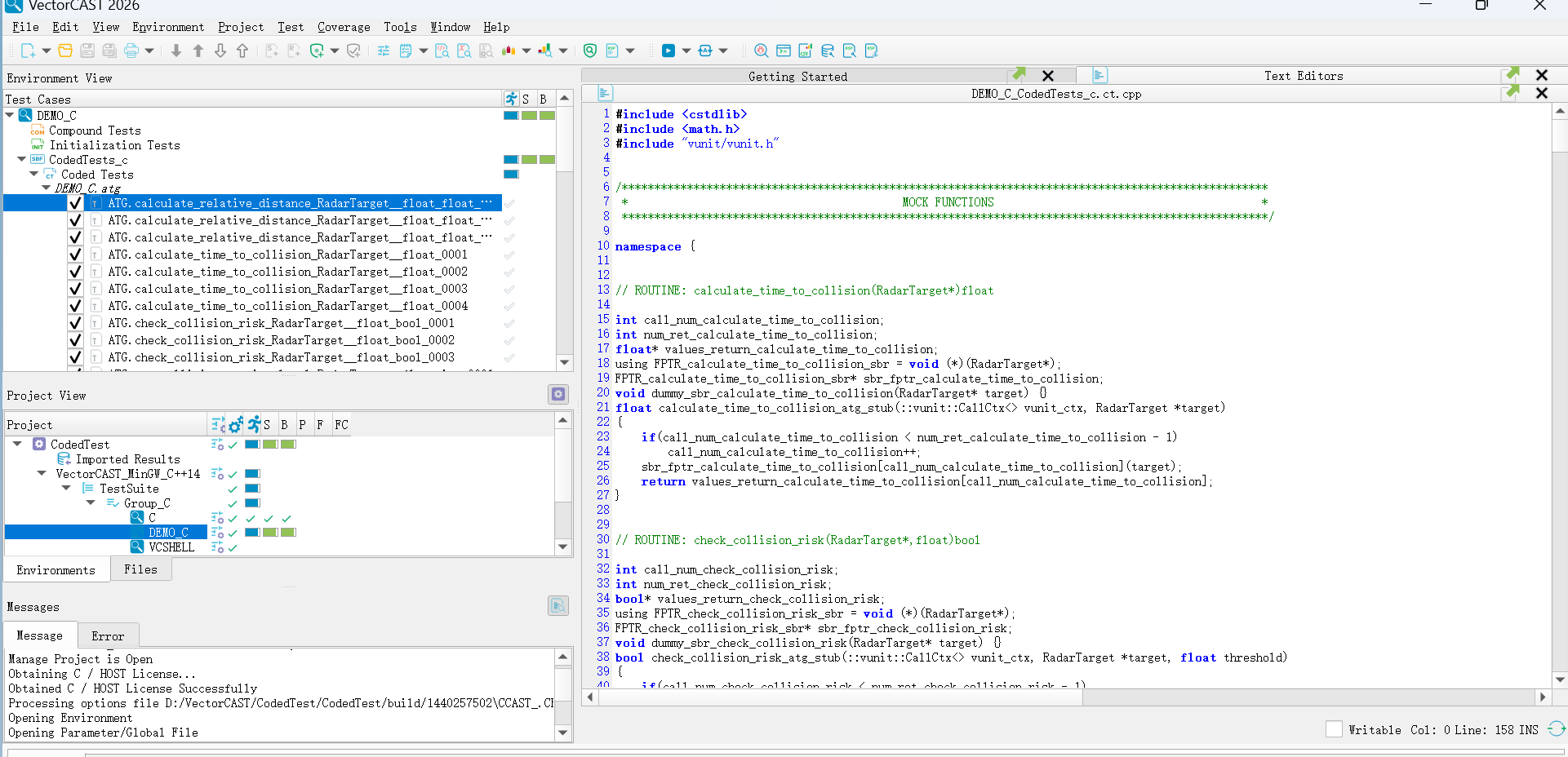Collapse the CodedTest project node

click(x=17, y=444)
